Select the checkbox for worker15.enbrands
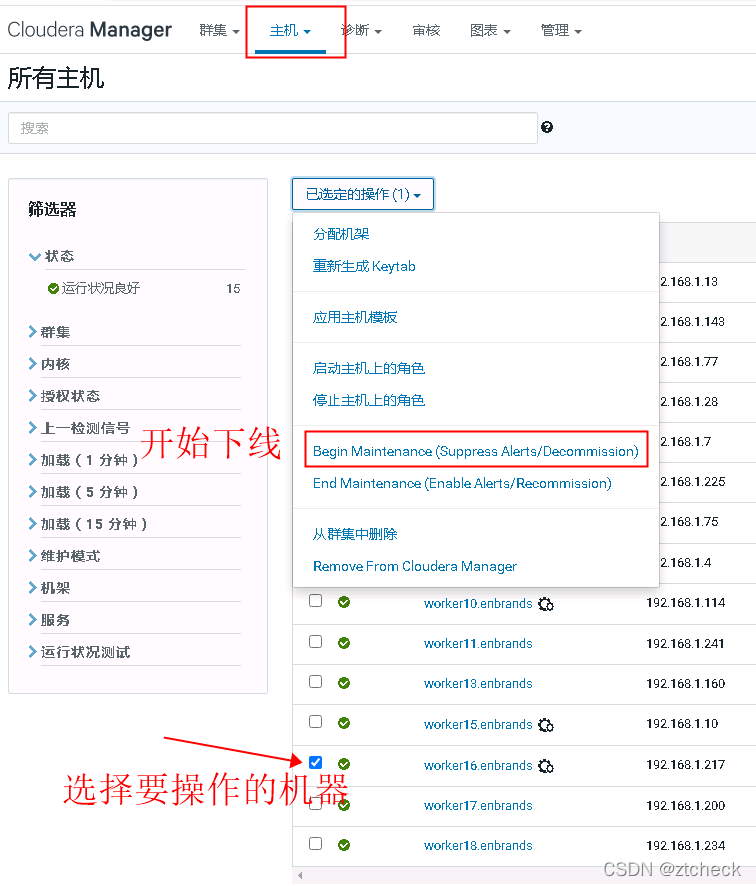 [315, 722]
